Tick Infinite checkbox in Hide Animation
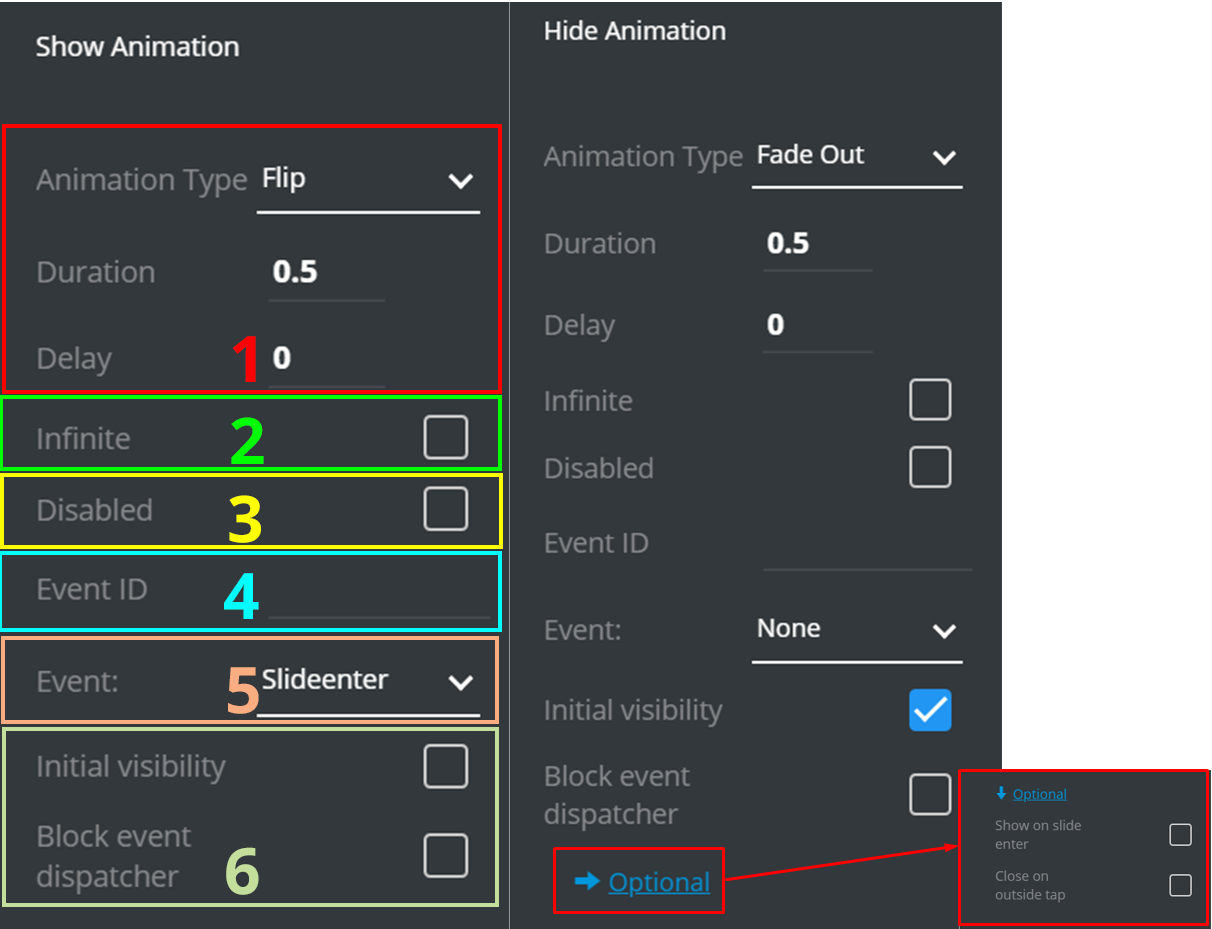Viewport: 1212px width, 929px height. point(929,400)
